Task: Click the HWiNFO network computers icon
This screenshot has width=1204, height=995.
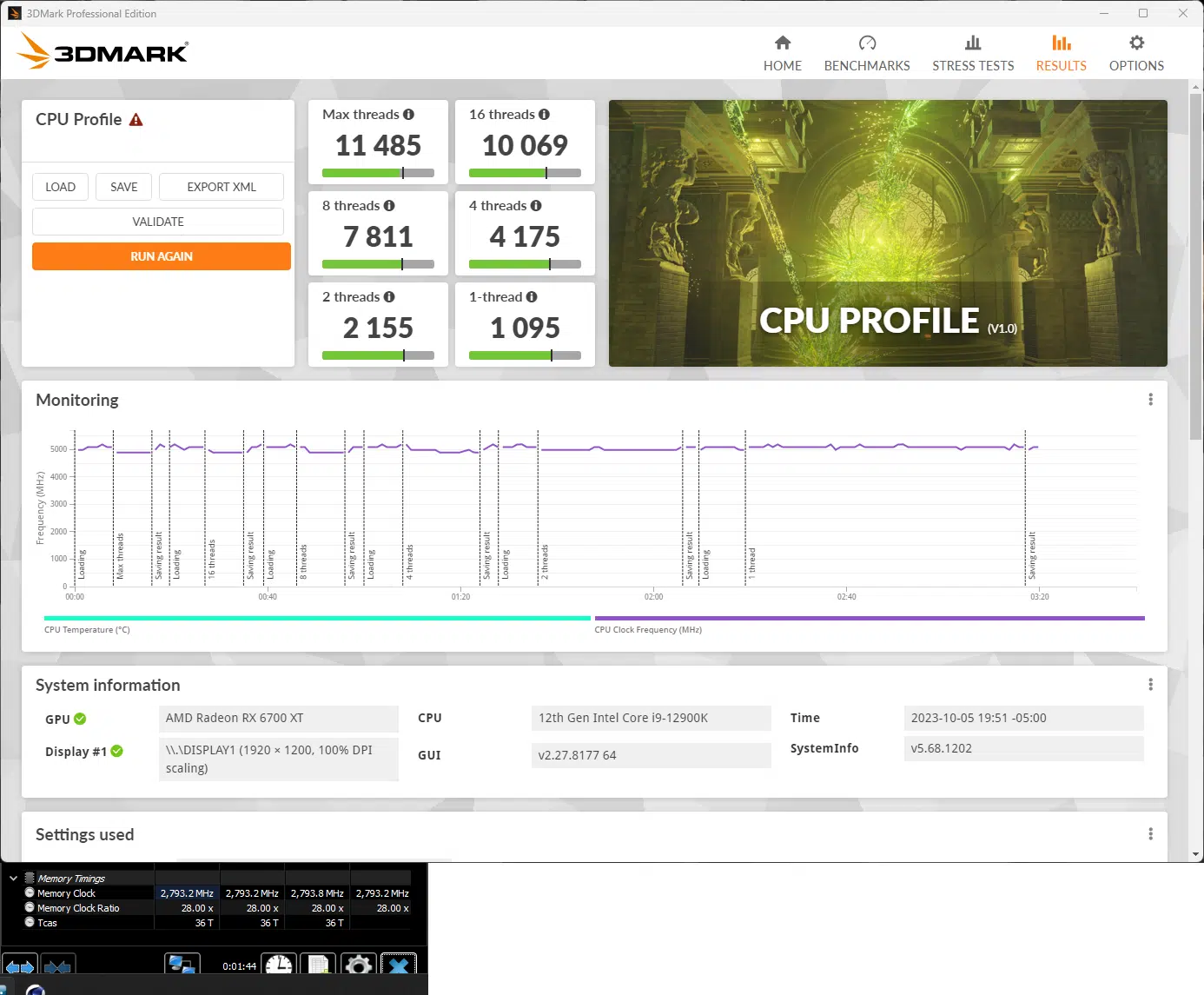Action: pos(182,965)
